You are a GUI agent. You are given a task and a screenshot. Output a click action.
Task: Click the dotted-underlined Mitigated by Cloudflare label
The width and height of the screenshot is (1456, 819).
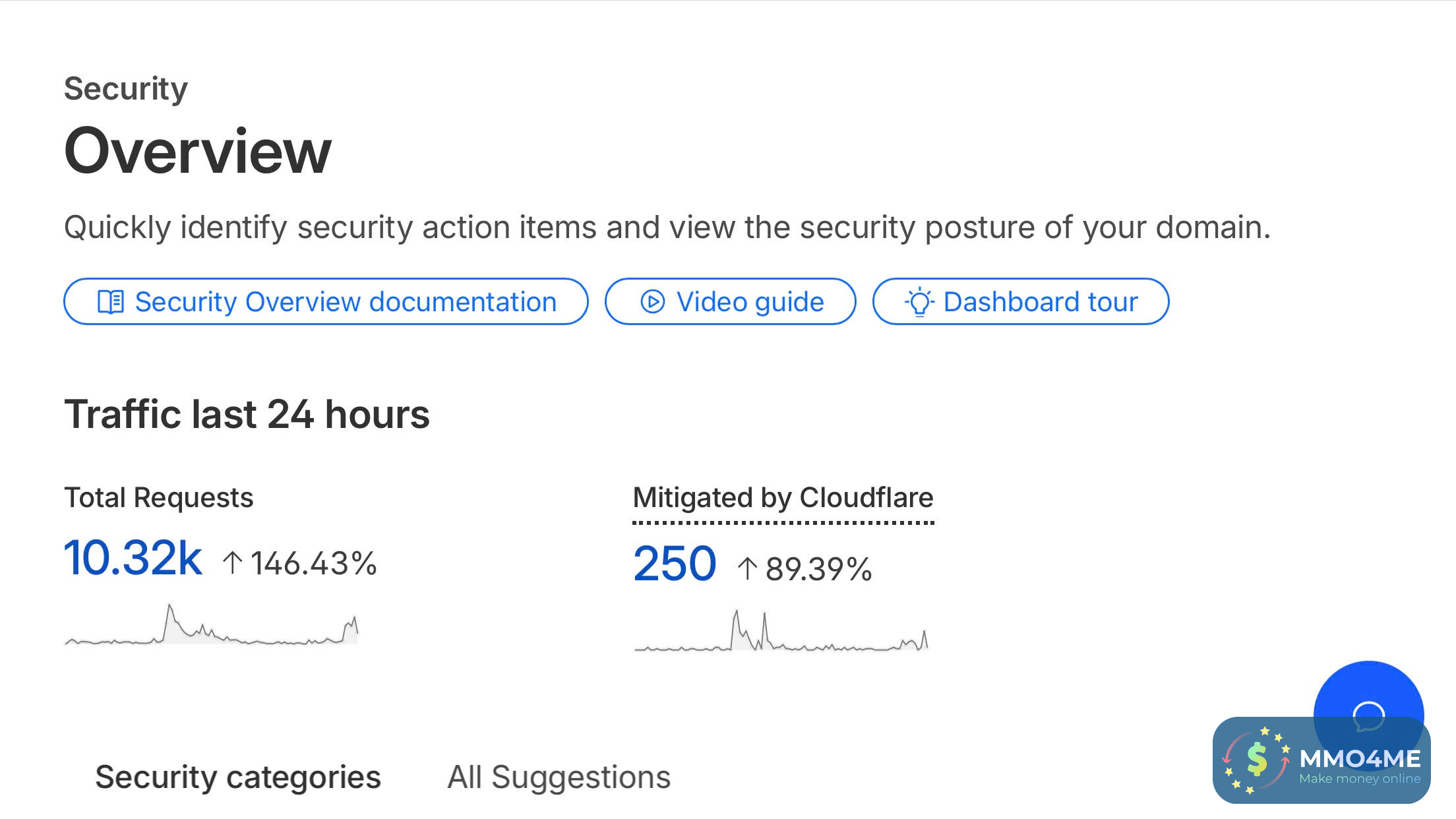point(783,498)
